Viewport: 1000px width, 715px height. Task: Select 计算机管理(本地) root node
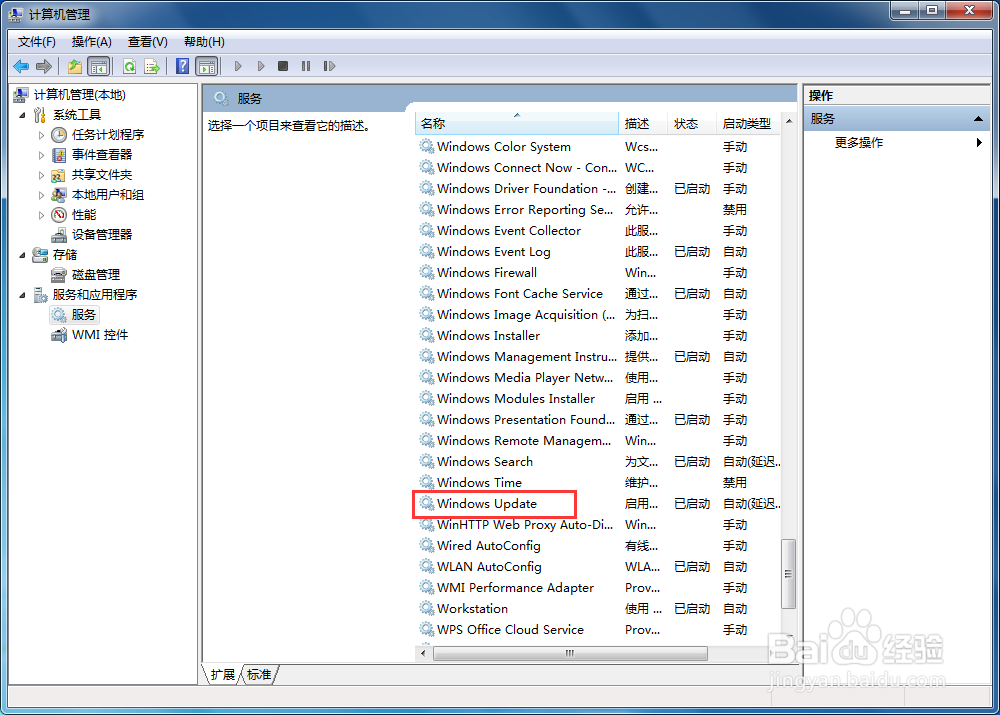[80, 95]
